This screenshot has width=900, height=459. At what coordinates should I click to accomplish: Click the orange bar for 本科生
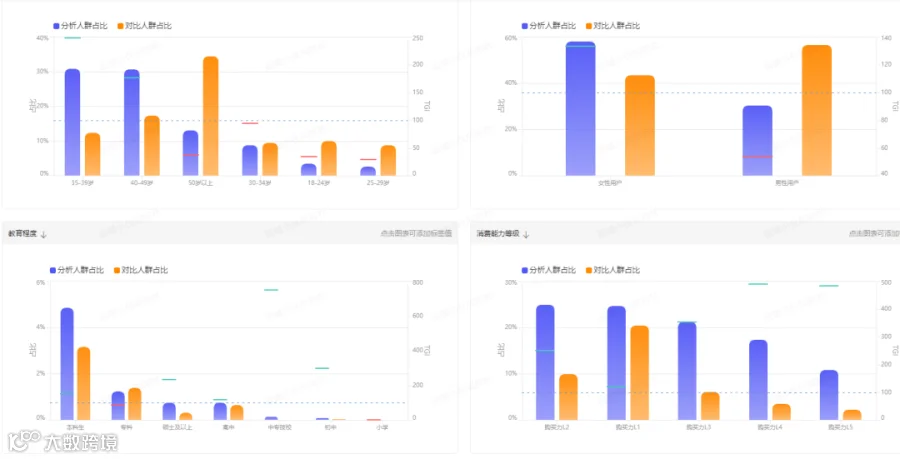tap(84, 383)
